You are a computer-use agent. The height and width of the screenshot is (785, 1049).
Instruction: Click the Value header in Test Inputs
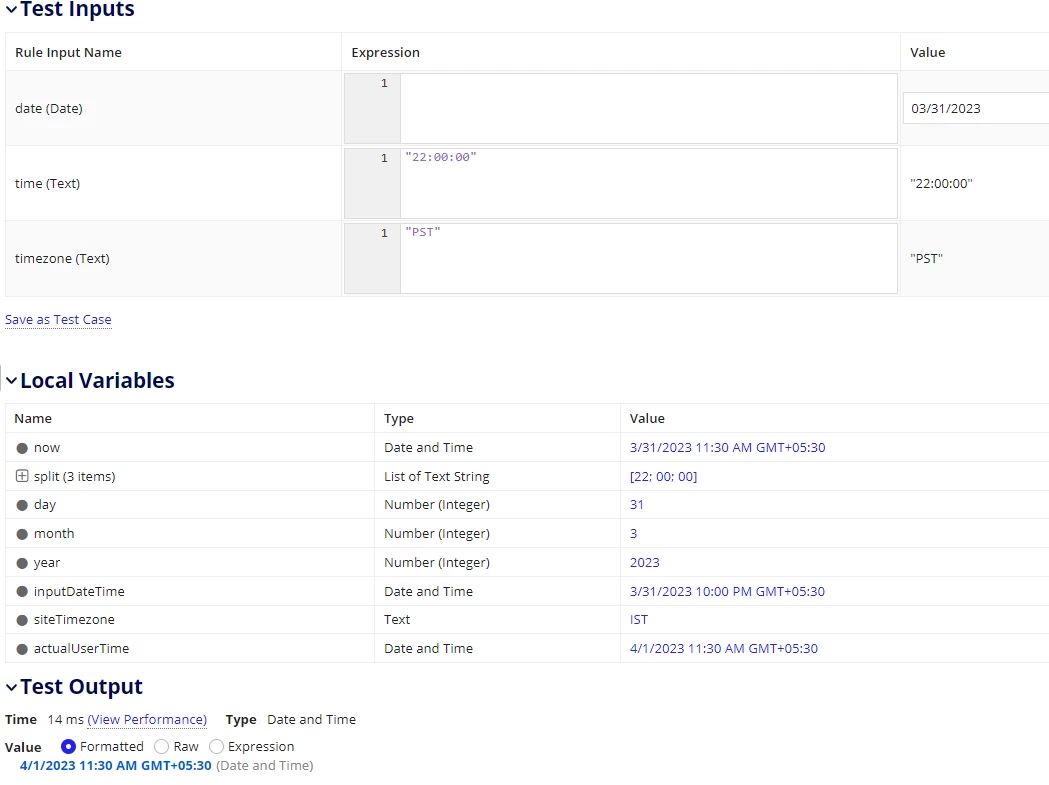[927, 52]
